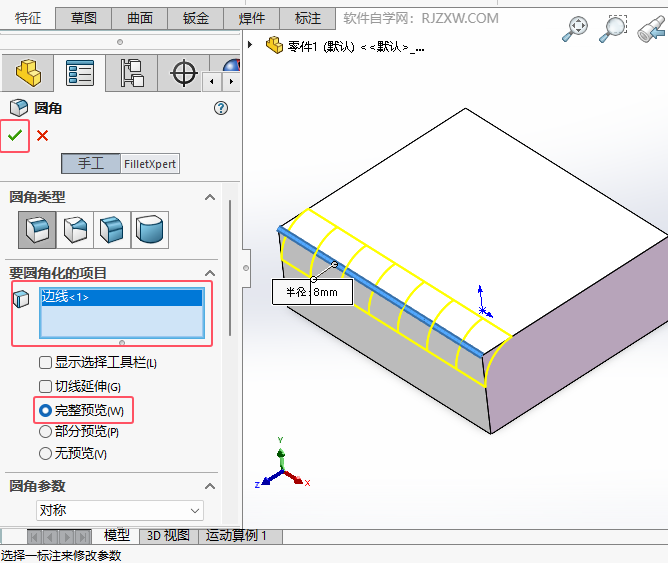Collapse the Fillet Type section

pos(210,197)
